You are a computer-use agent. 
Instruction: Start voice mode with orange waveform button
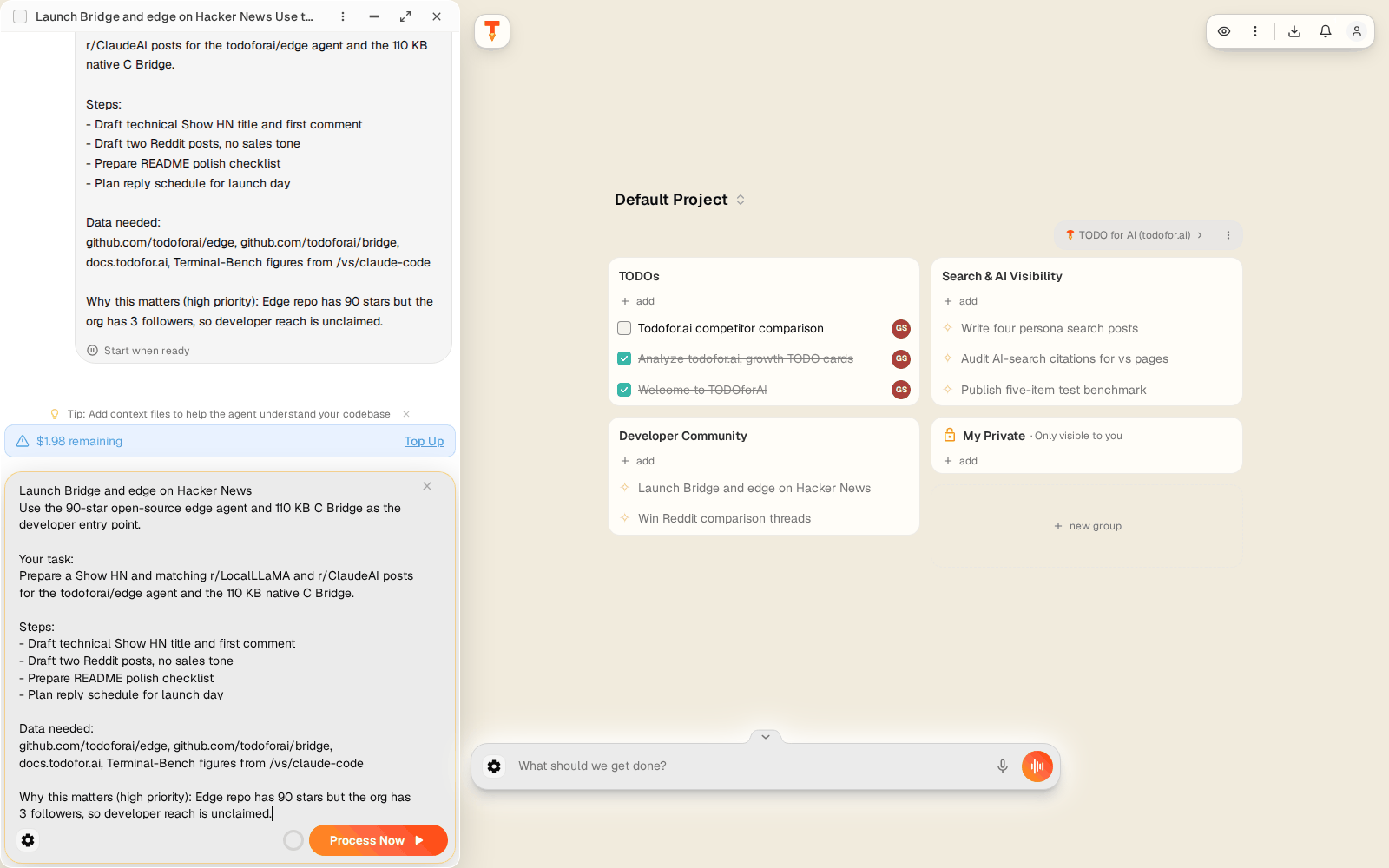coord(1037,766)
